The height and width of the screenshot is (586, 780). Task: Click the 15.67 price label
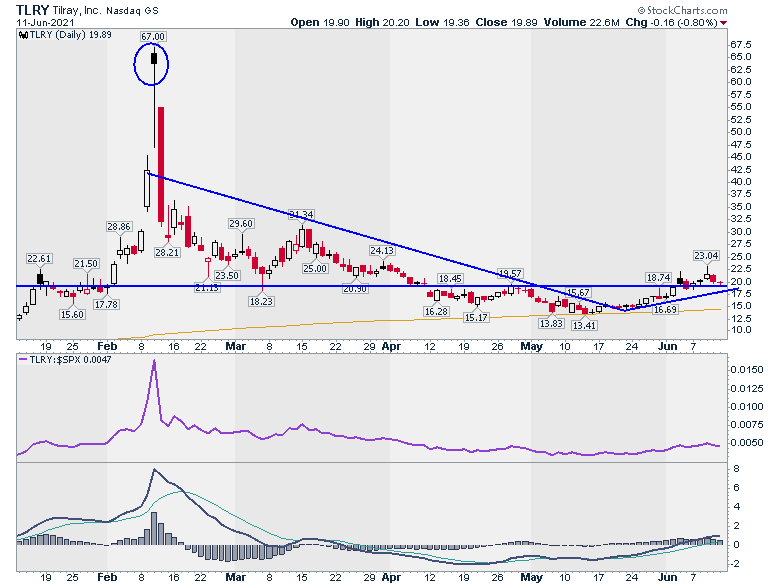[x=578, y=293]
